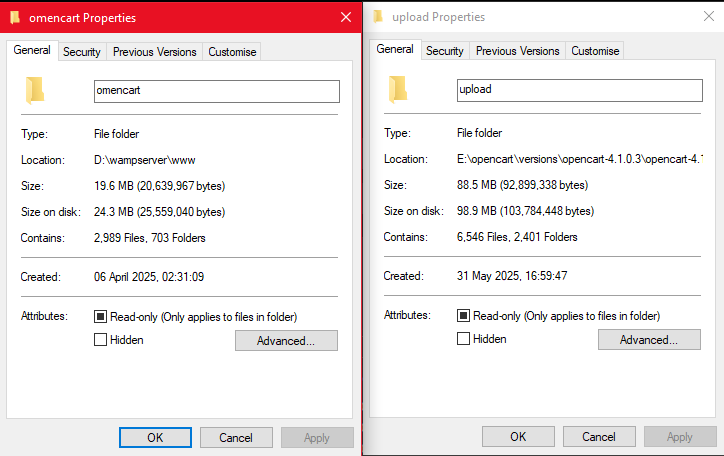Click the folder icon in omencart Properties title bar
This screenshot has height=456, width=724.
15,18
